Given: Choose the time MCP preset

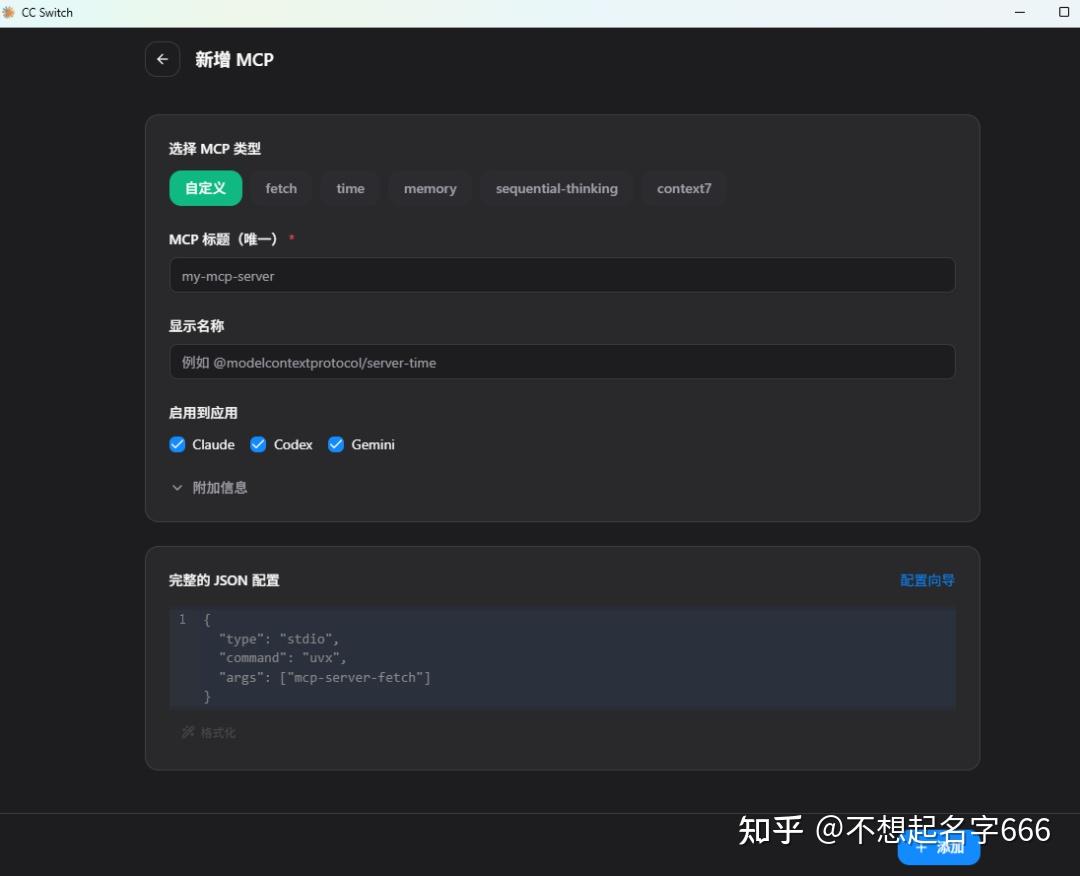Looking at the screenshot, I should (350, 188).
